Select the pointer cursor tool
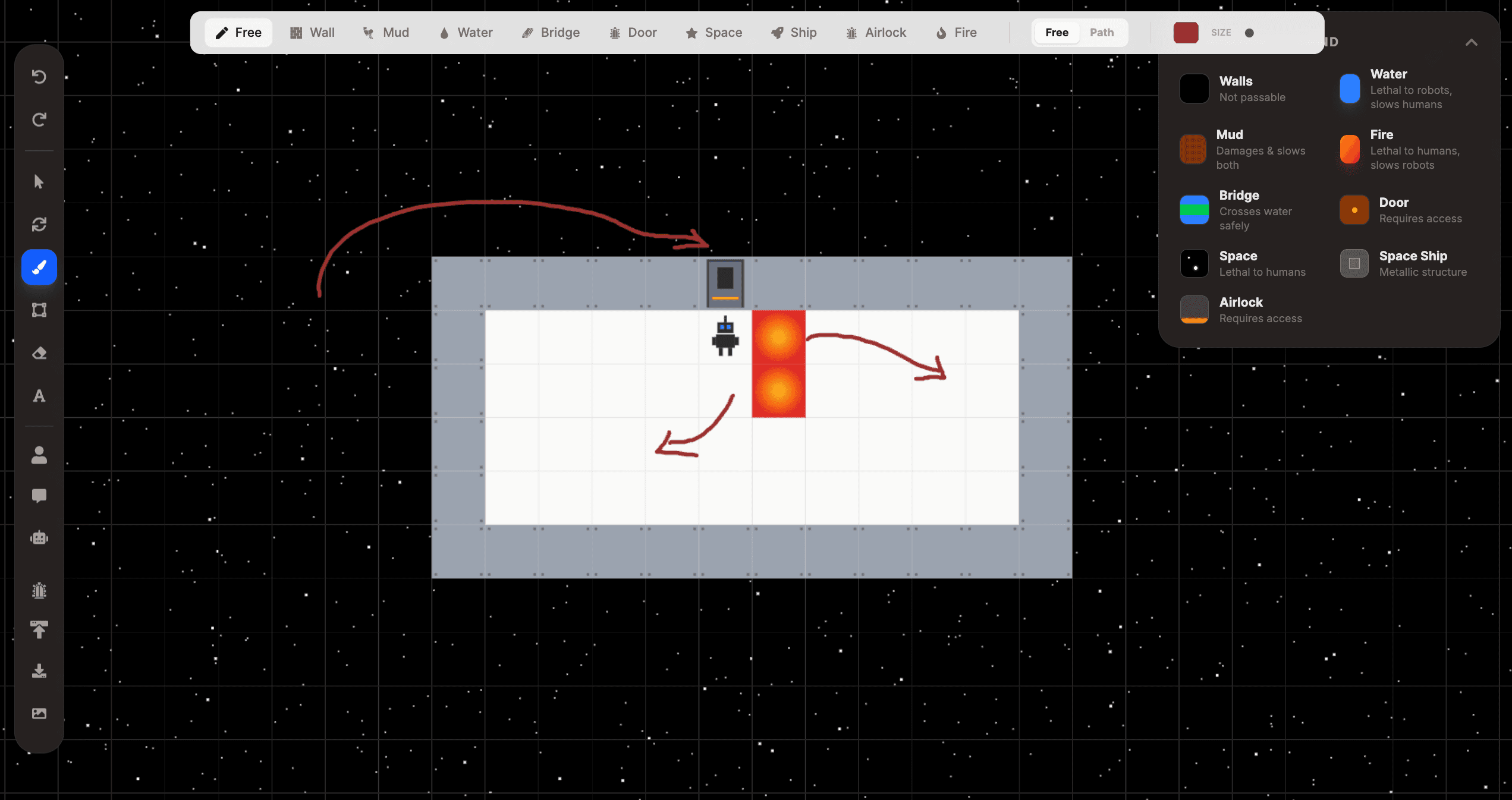Image resolution: width=1512 pixels, height=800 pixels. pyautogui.click(x=39, y=181)
